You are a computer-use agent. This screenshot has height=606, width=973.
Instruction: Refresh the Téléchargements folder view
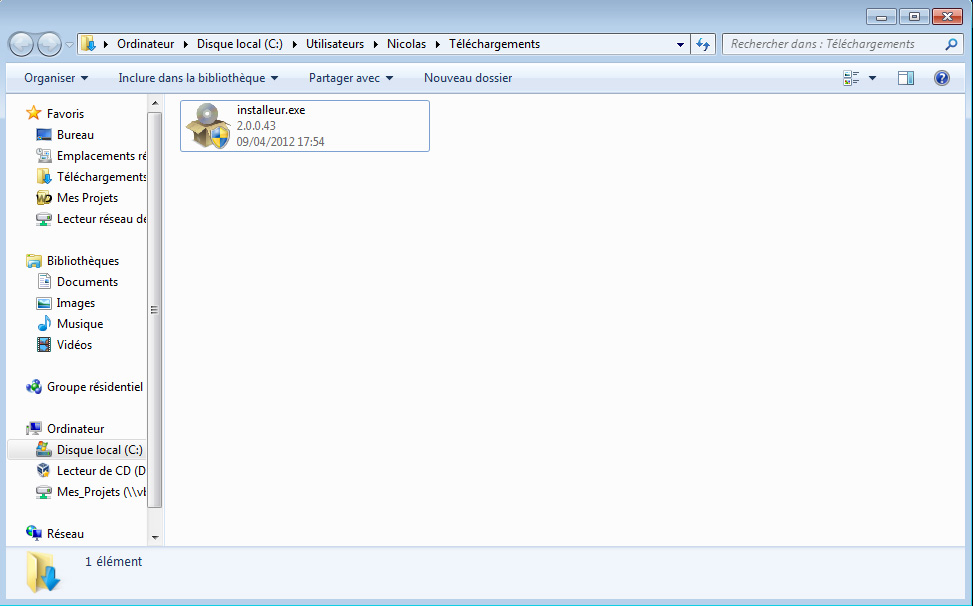click(x=703, y=44)
